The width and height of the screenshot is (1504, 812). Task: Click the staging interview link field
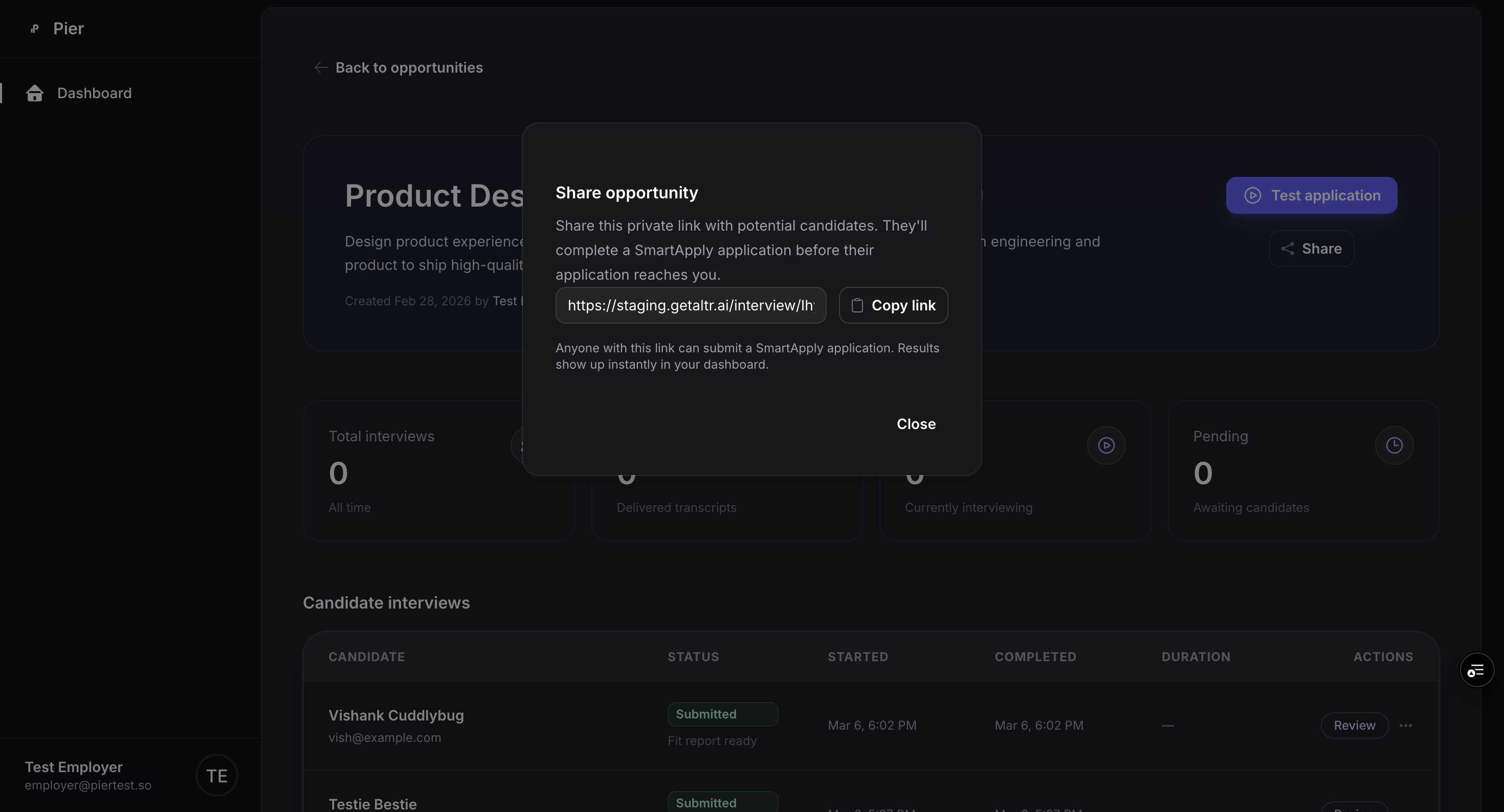[691, 305]
